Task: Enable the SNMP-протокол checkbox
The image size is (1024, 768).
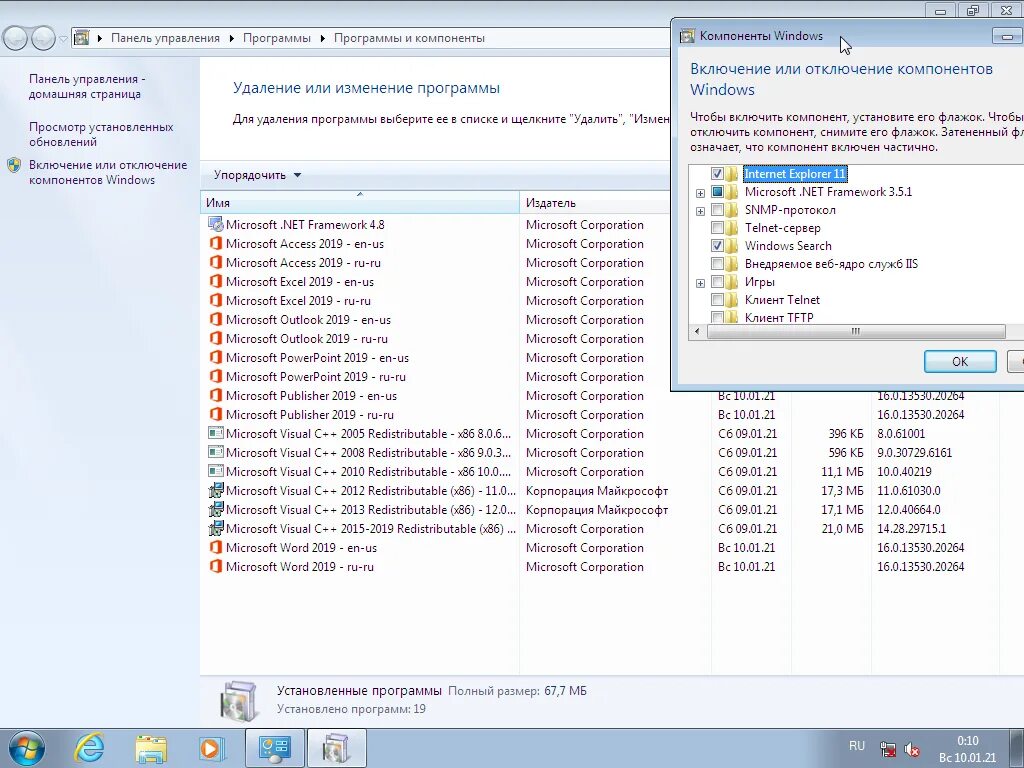Action: [717, 210]
